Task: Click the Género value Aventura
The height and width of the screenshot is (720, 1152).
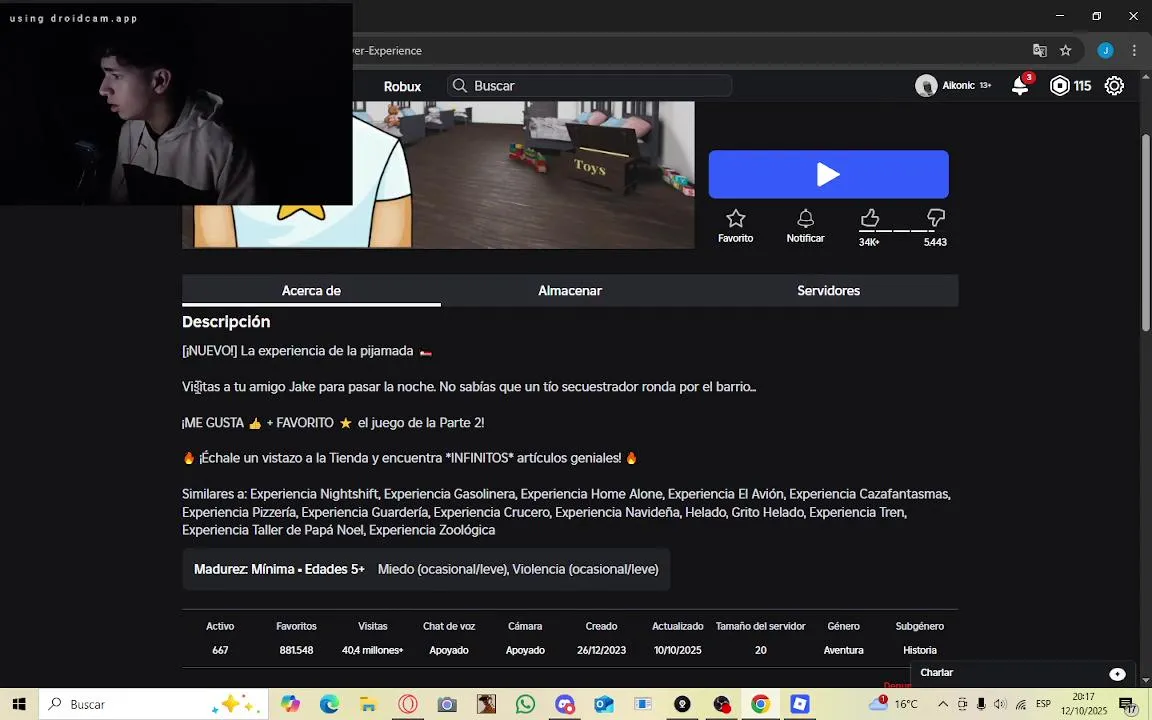Action: pos(843,650)
